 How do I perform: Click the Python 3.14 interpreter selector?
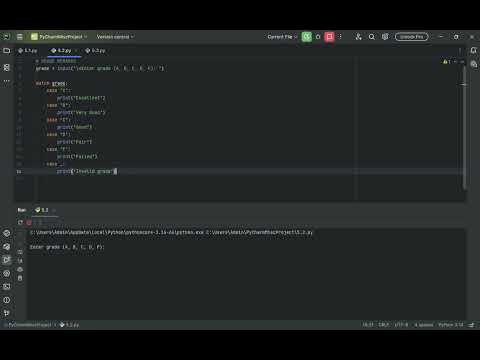(x=451, y=325)
